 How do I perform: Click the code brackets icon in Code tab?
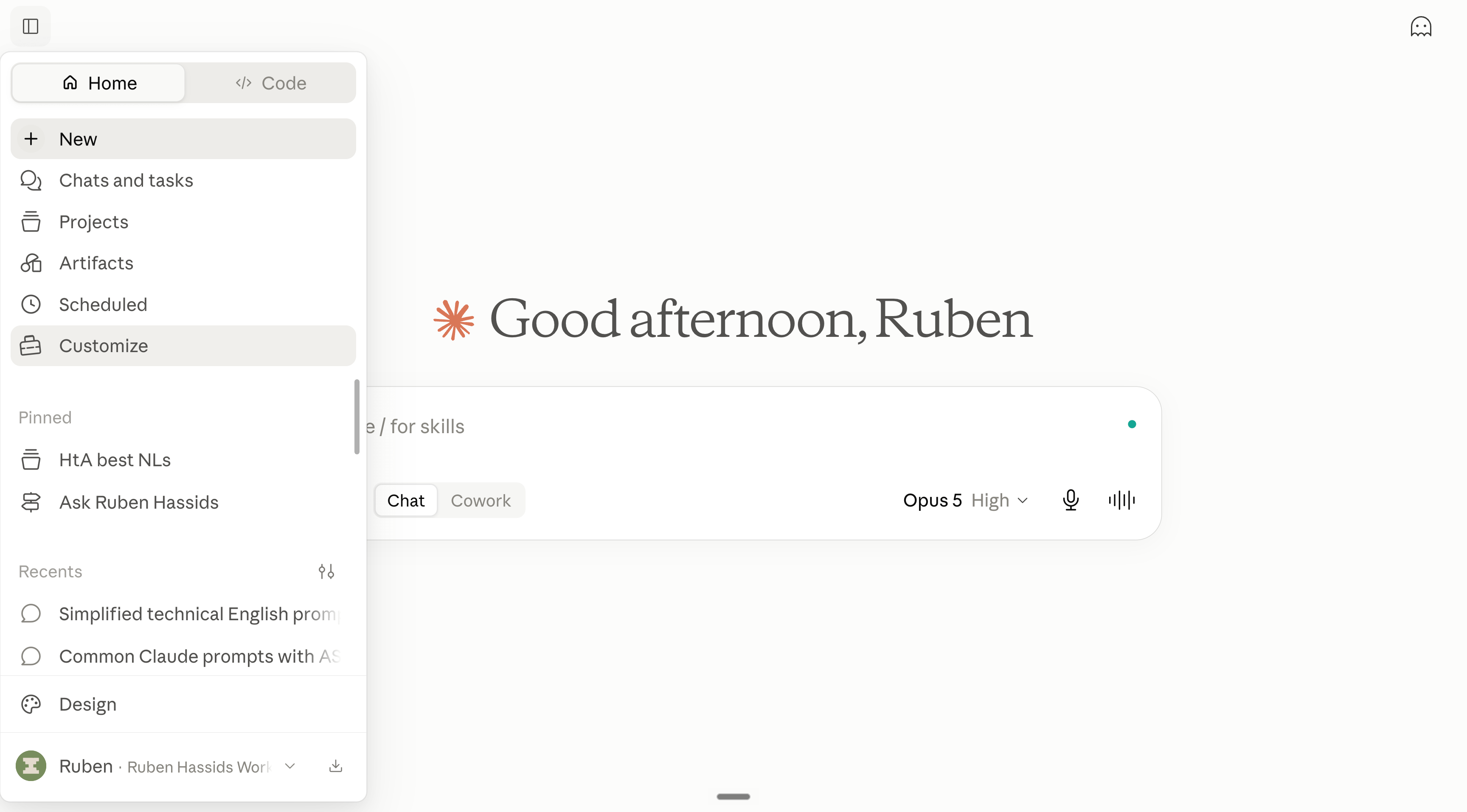[243, 83]
